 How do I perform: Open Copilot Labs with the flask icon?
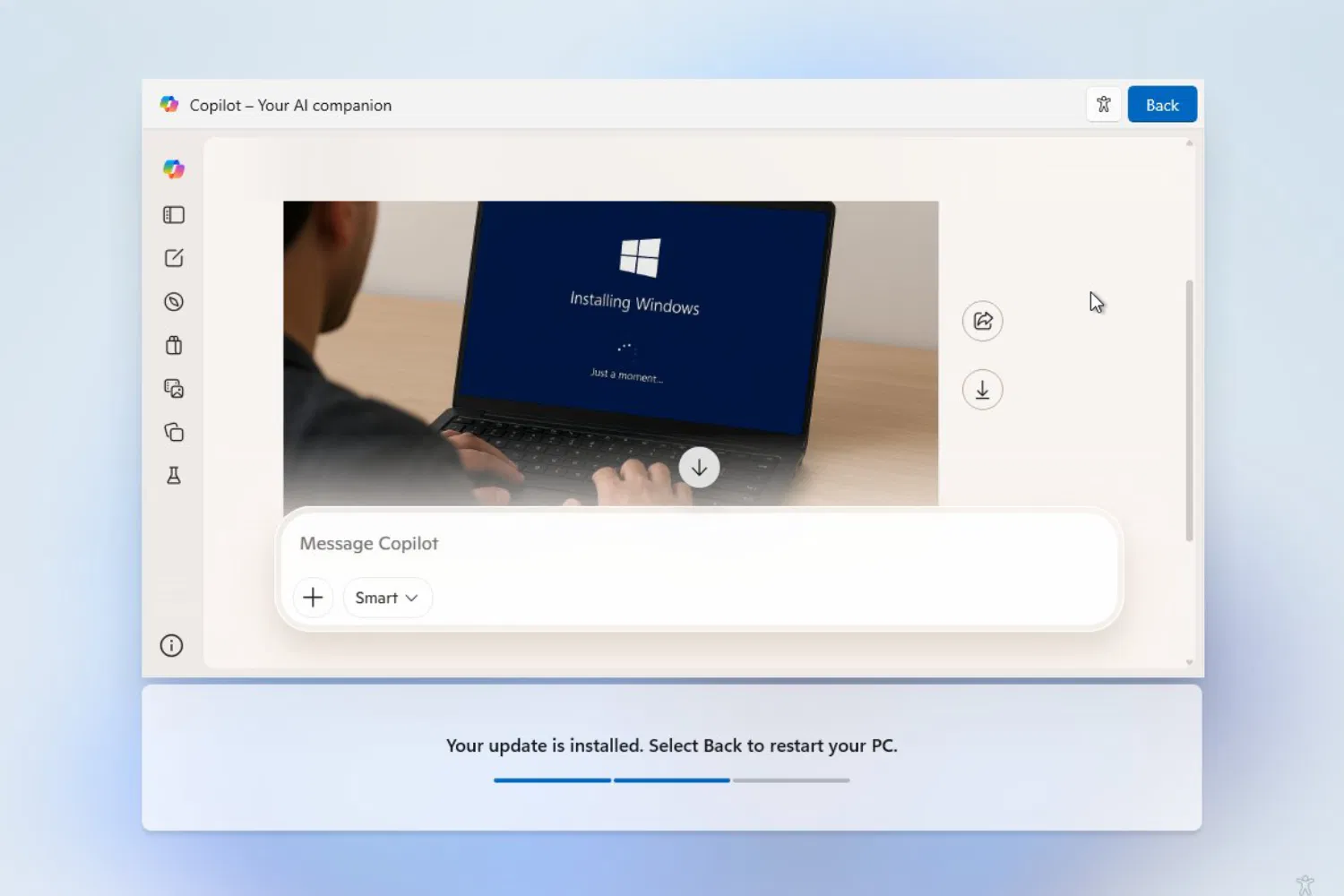point(173,475)
